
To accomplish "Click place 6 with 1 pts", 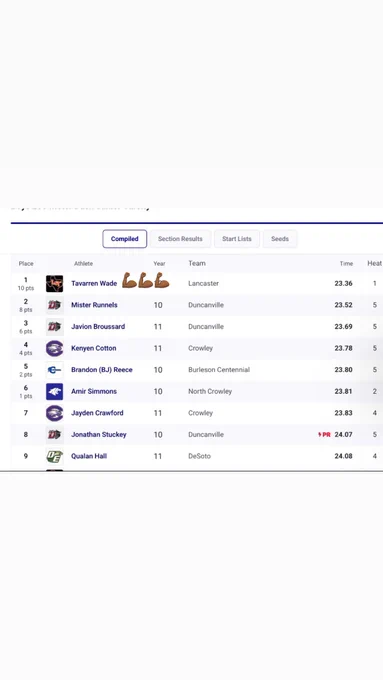I will click(26, 392).
